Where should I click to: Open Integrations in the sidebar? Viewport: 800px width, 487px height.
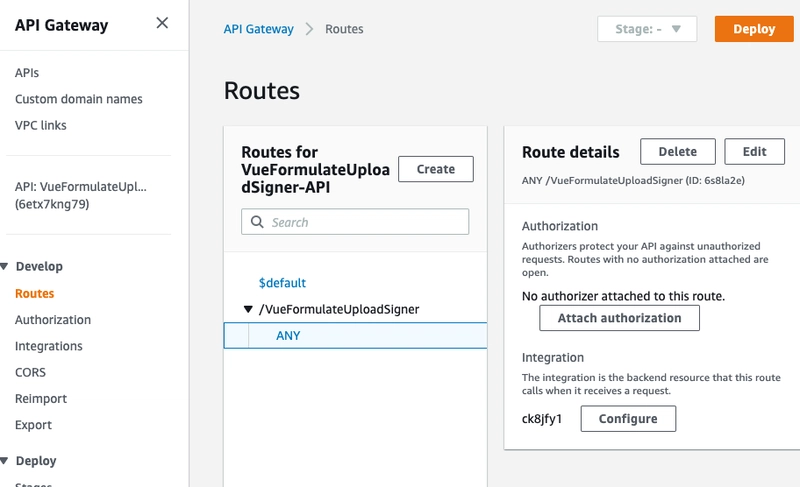point(48,346)
